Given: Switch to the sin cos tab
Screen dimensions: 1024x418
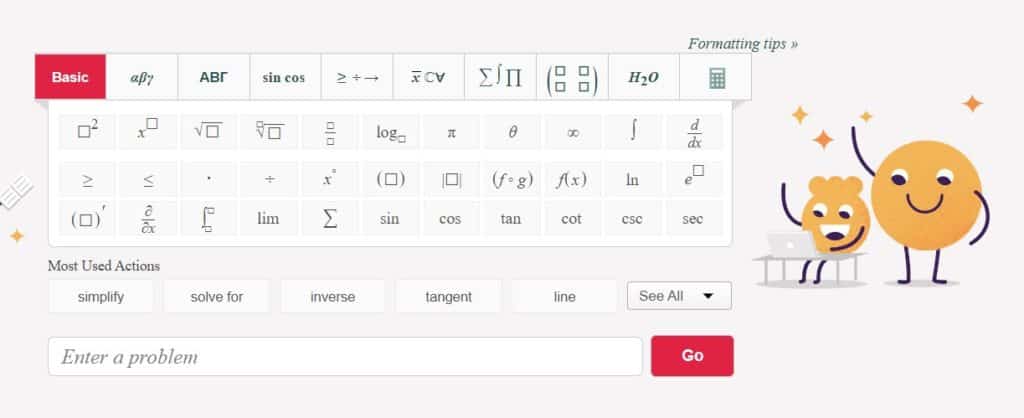Looking at the screenshot, I should coord(285,77).
